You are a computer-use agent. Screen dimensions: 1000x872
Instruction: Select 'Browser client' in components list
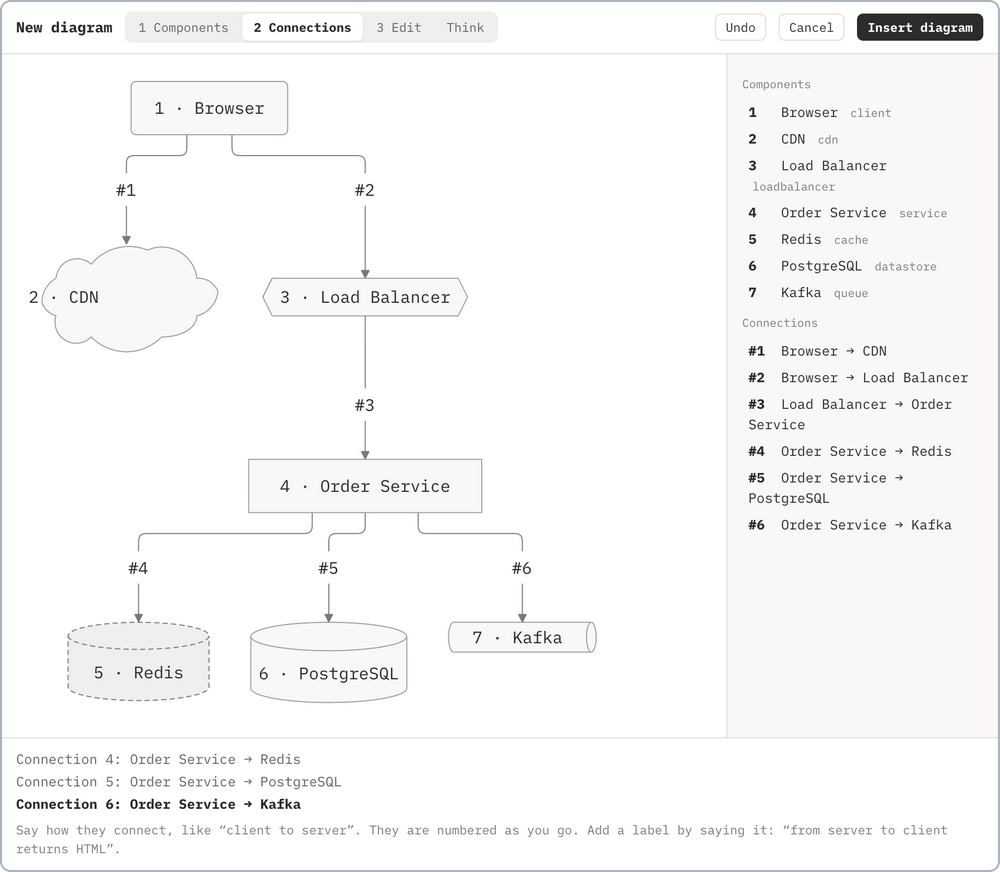click(820, 112)
